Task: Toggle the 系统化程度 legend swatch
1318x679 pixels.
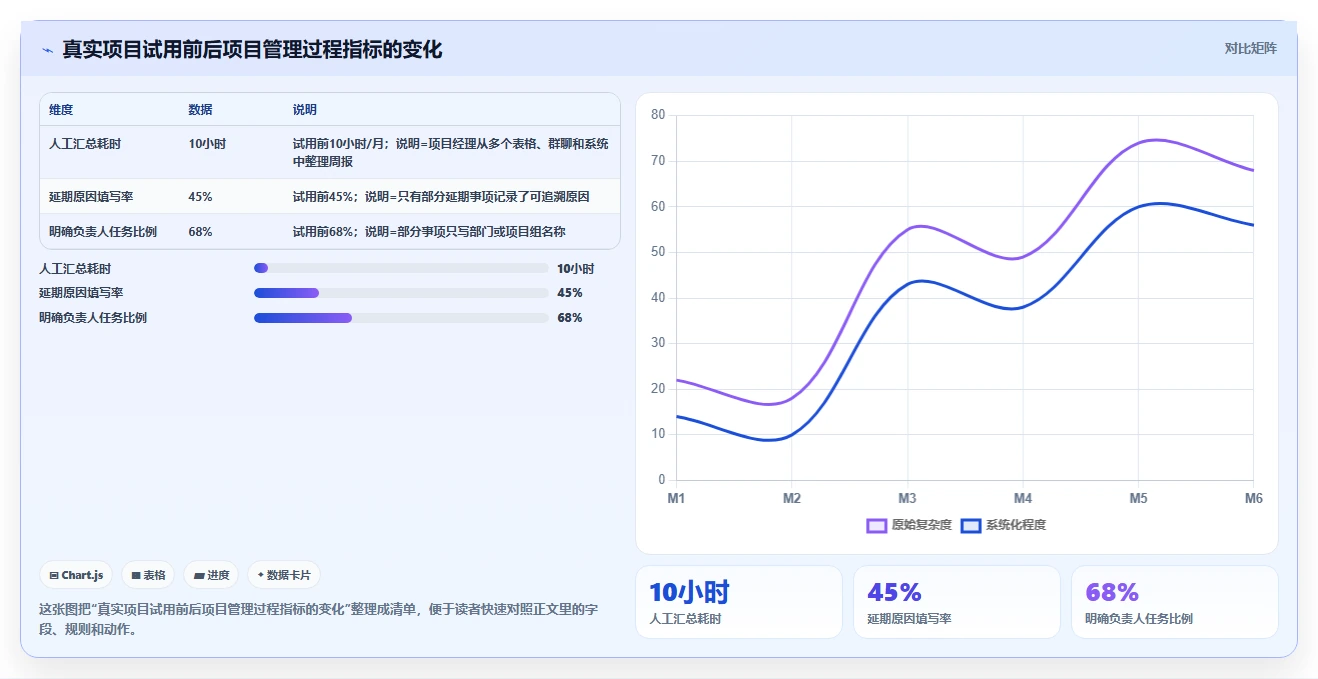Action: click(970, 525)
